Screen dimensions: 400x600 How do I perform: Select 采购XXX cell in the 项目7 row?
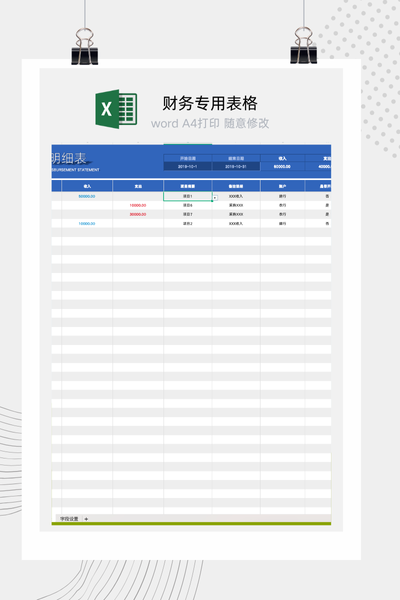[x=236, y=214]
